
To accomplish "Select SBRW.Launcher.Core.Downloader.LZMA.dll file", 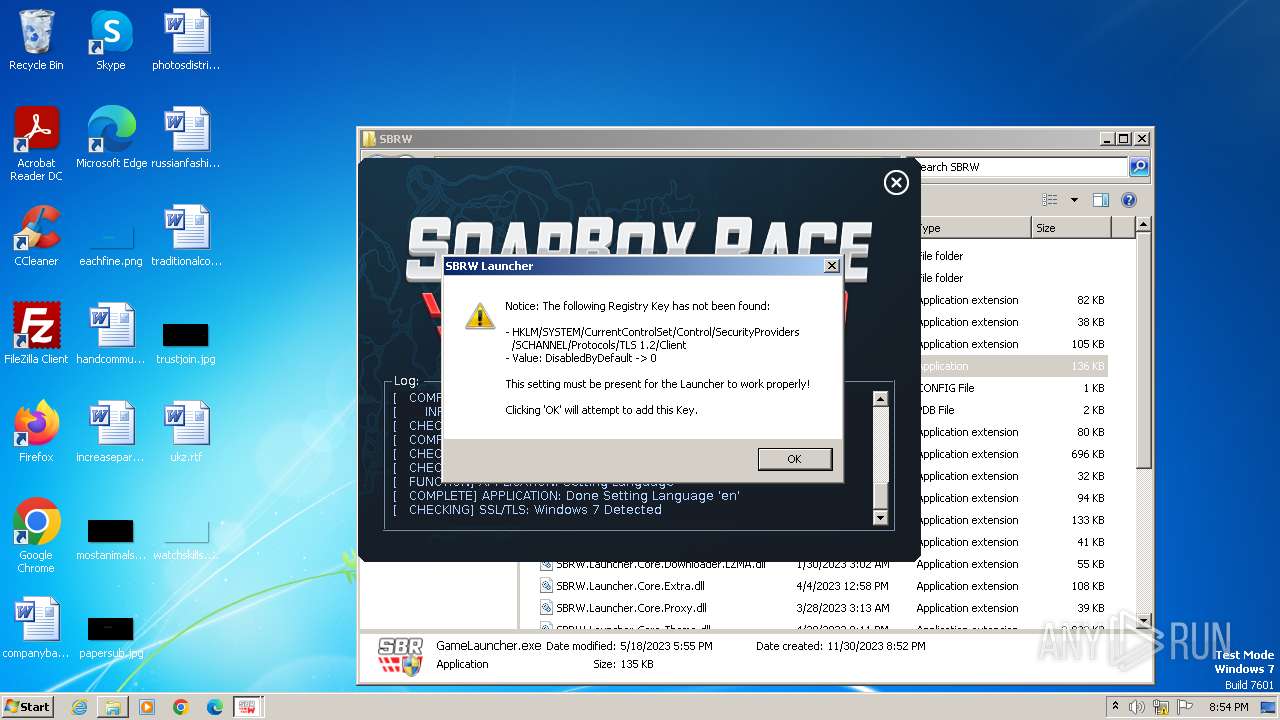I will click(x=661, y=564).
